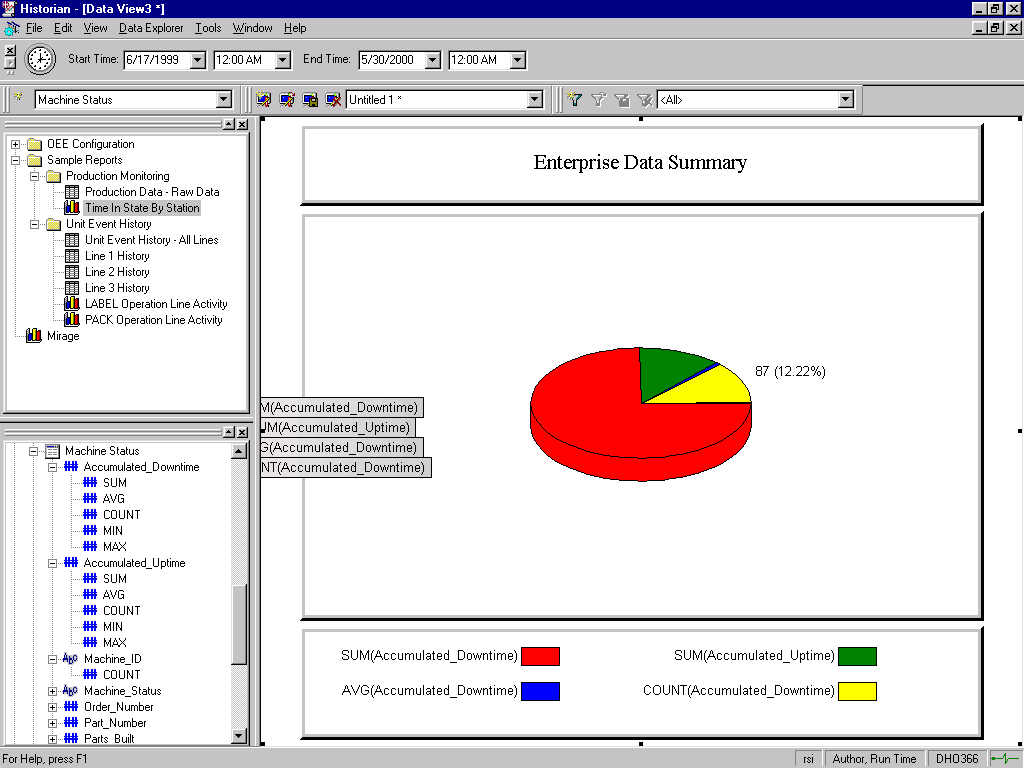Collapse the Accumulated_Downtime field node
The height and width of the screenshot is (768, 1024).
coord(53,467)
